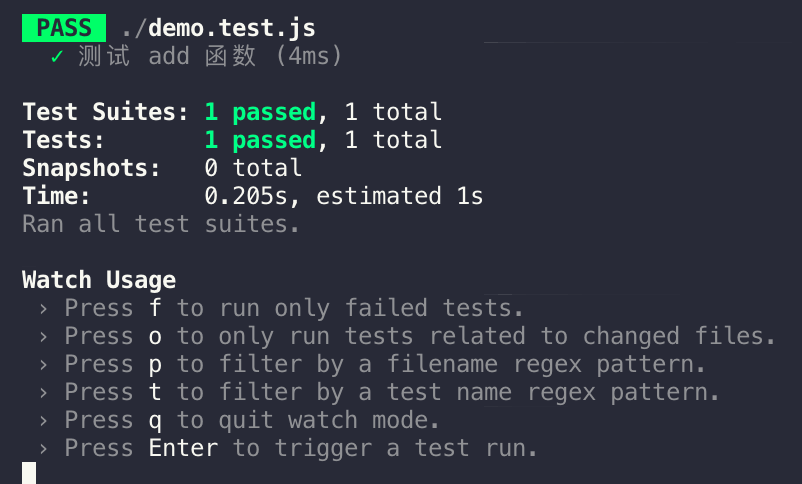Click the green PASS badge
The image size is (802, 484).
64,28
